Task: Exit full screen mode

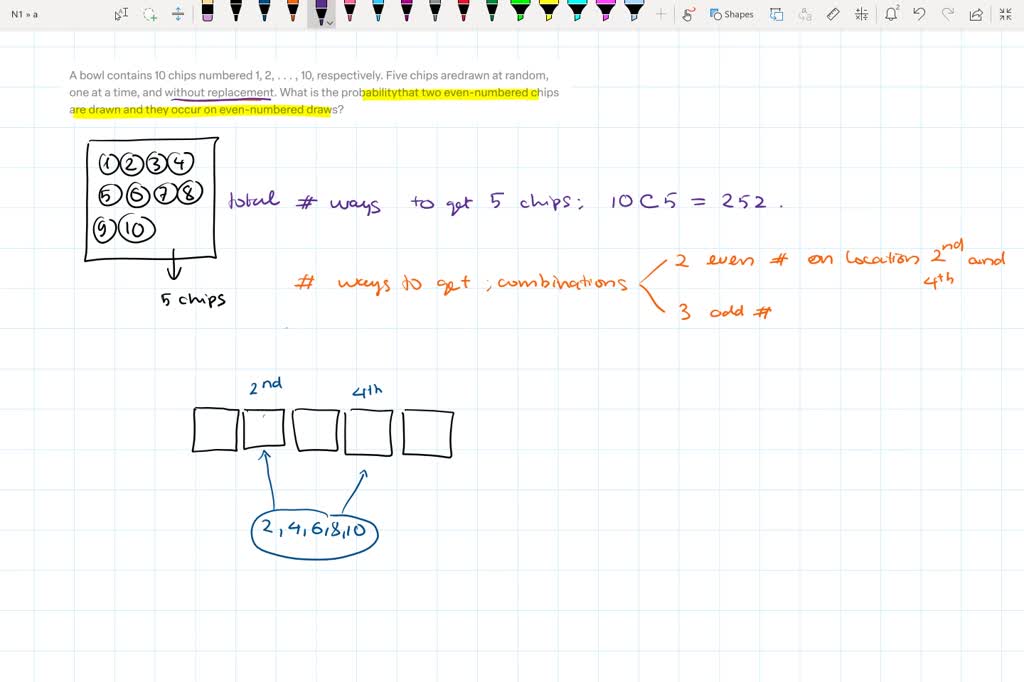Action: click(x=1005, y=14)
